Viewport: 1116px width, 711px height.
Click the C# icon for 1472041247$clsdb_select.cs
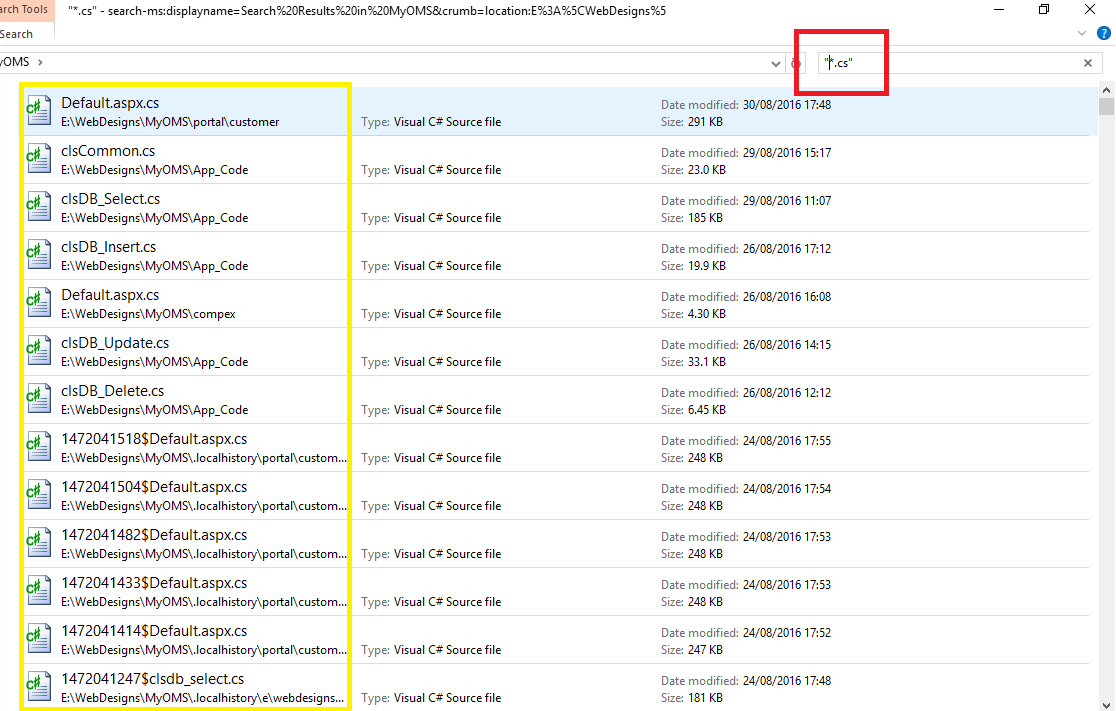pyautogui.click(x=38, y=686)
